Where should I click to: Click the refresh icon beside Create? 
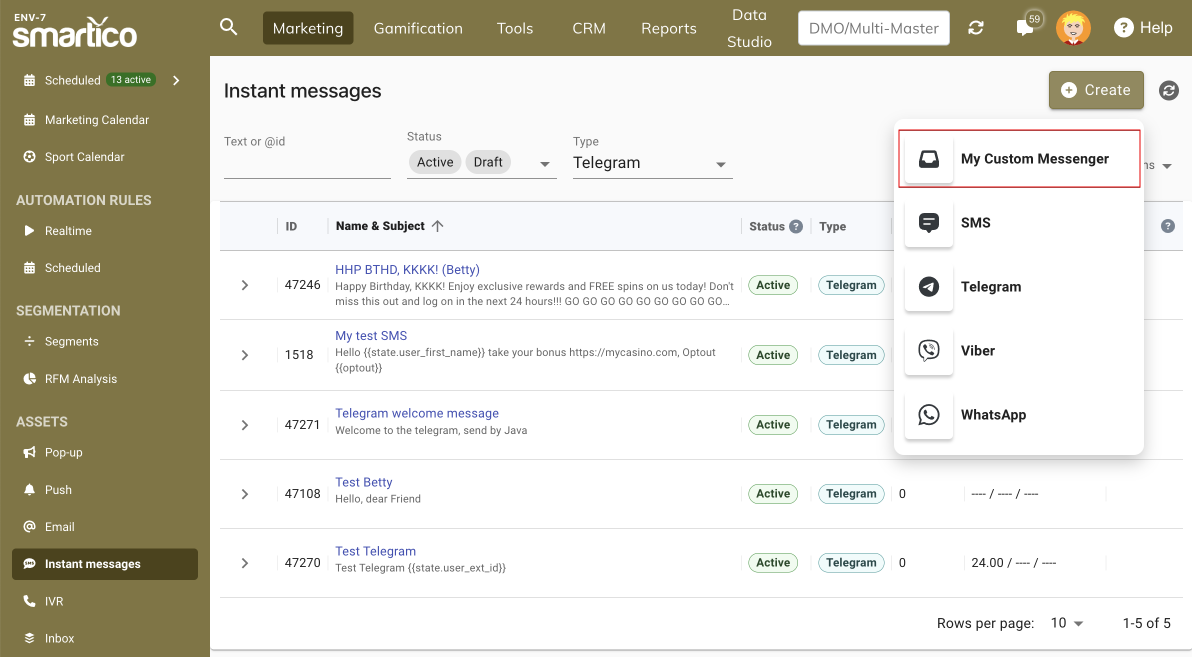coord(1168,91)
